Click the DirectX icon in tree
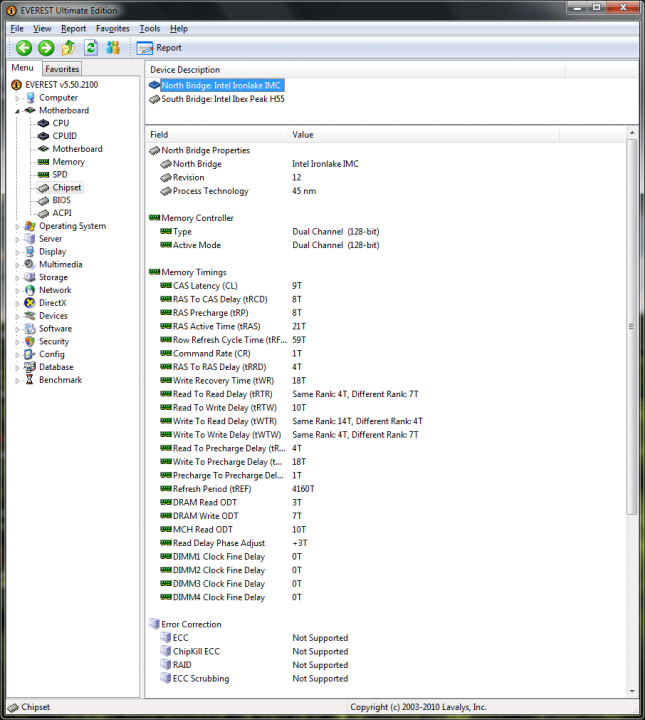The width and height of the screenshot is (645, 720). coord(30,303)
